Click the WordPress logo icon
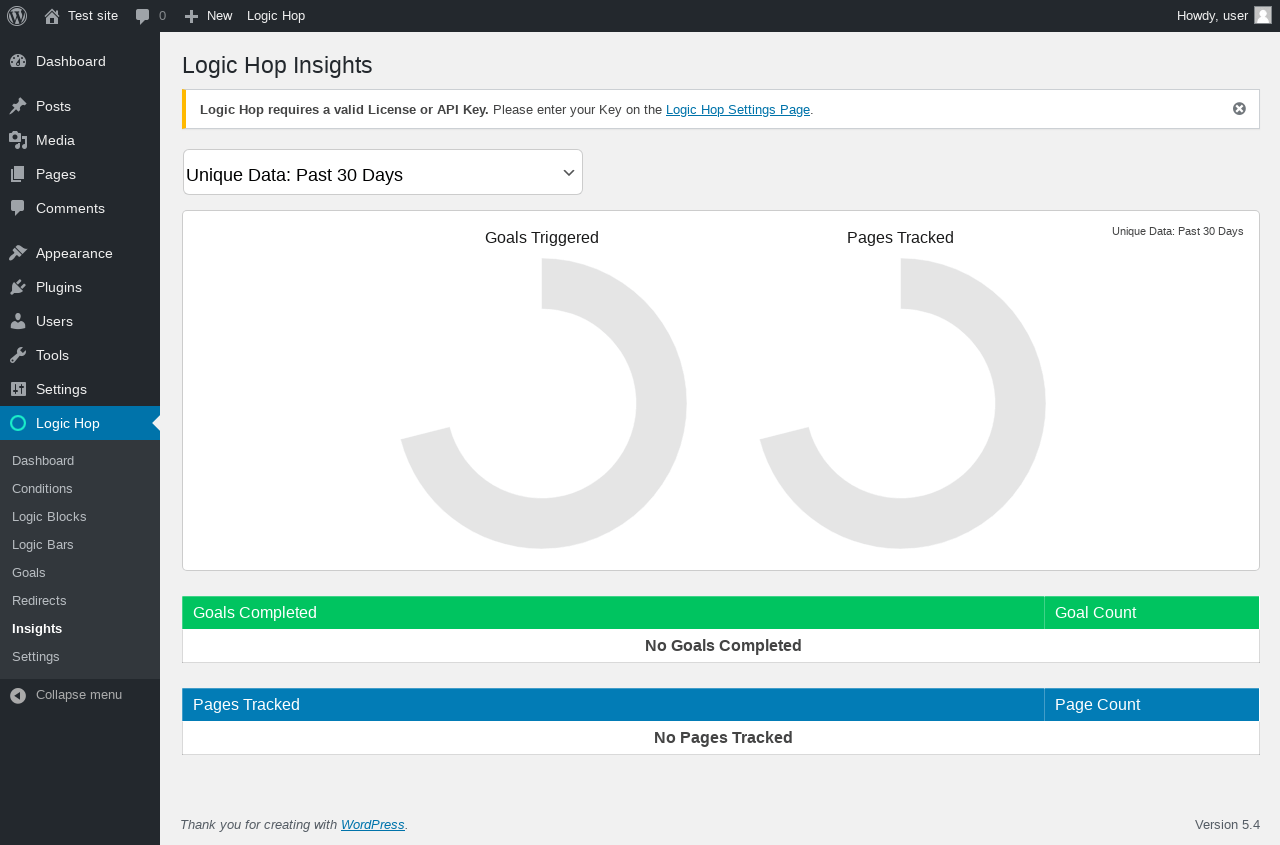Screen dimensions: 1280x845 point(17,16)
